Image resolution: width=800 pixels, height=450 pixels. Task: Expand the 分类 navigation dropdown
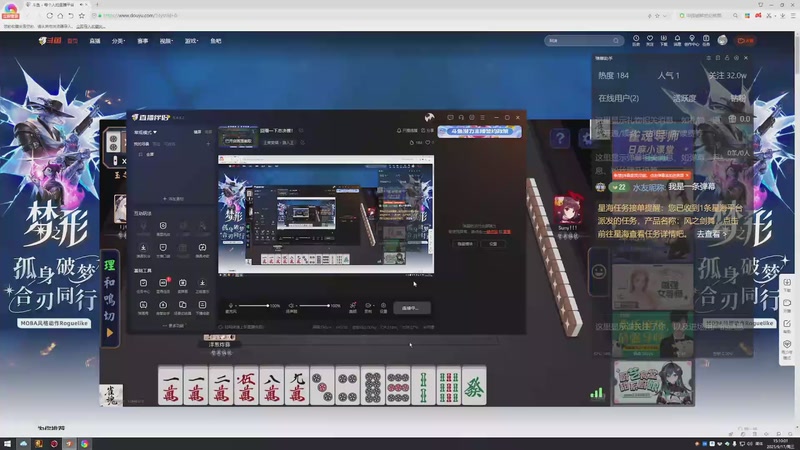[118, 41]
